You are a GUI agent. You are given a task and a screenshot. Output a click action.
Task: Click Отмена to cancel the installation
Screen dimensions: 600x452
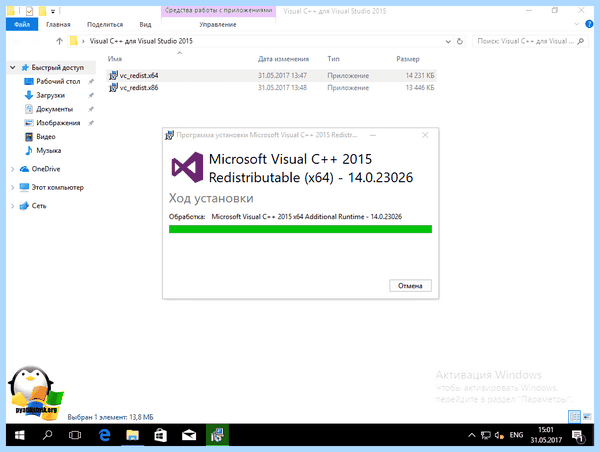(410, 286)
